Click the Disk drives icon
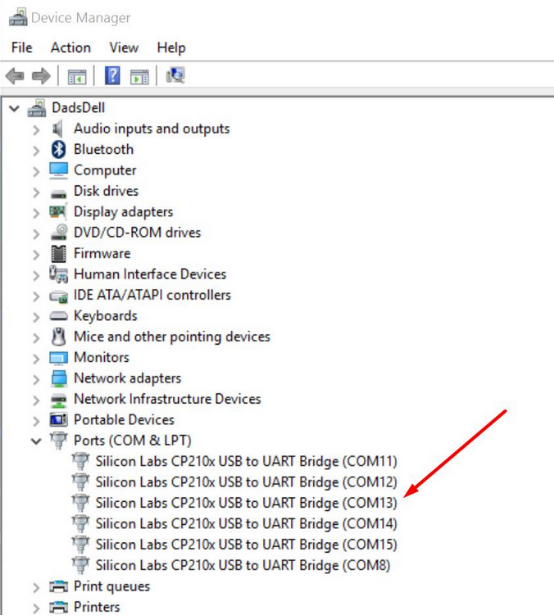554x616 pixels. click(x=59, y=193)
